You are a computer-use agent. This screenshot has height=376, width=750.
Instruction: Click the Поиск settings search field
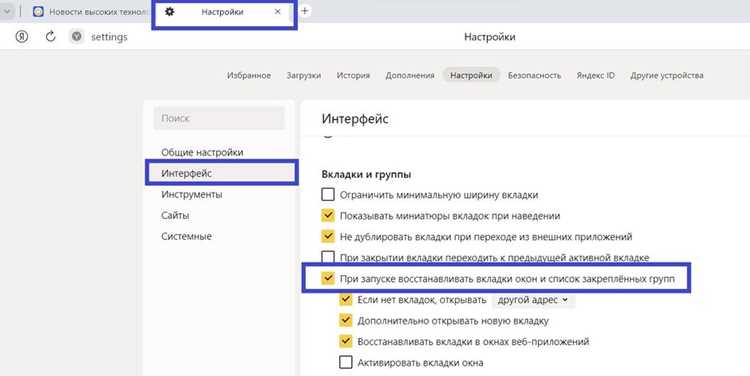[219, 118]
